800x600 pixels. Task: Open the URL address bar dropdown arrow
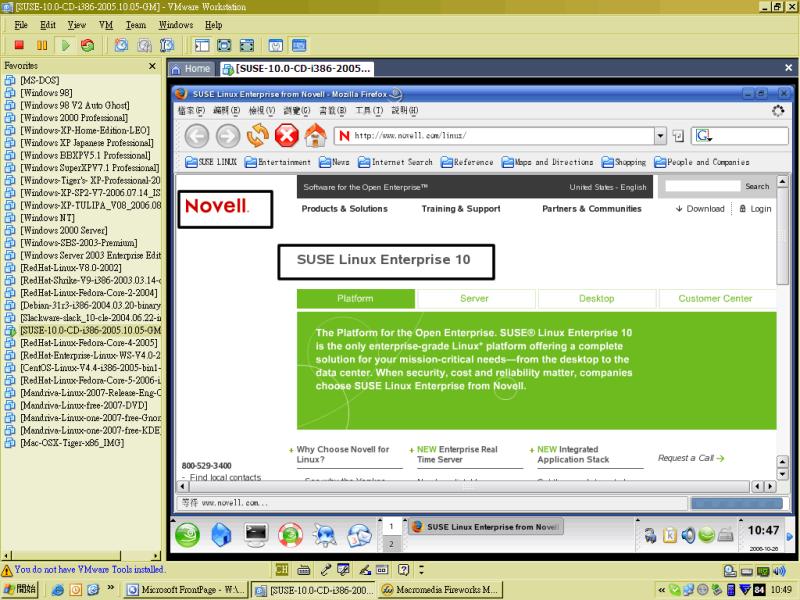661,136
